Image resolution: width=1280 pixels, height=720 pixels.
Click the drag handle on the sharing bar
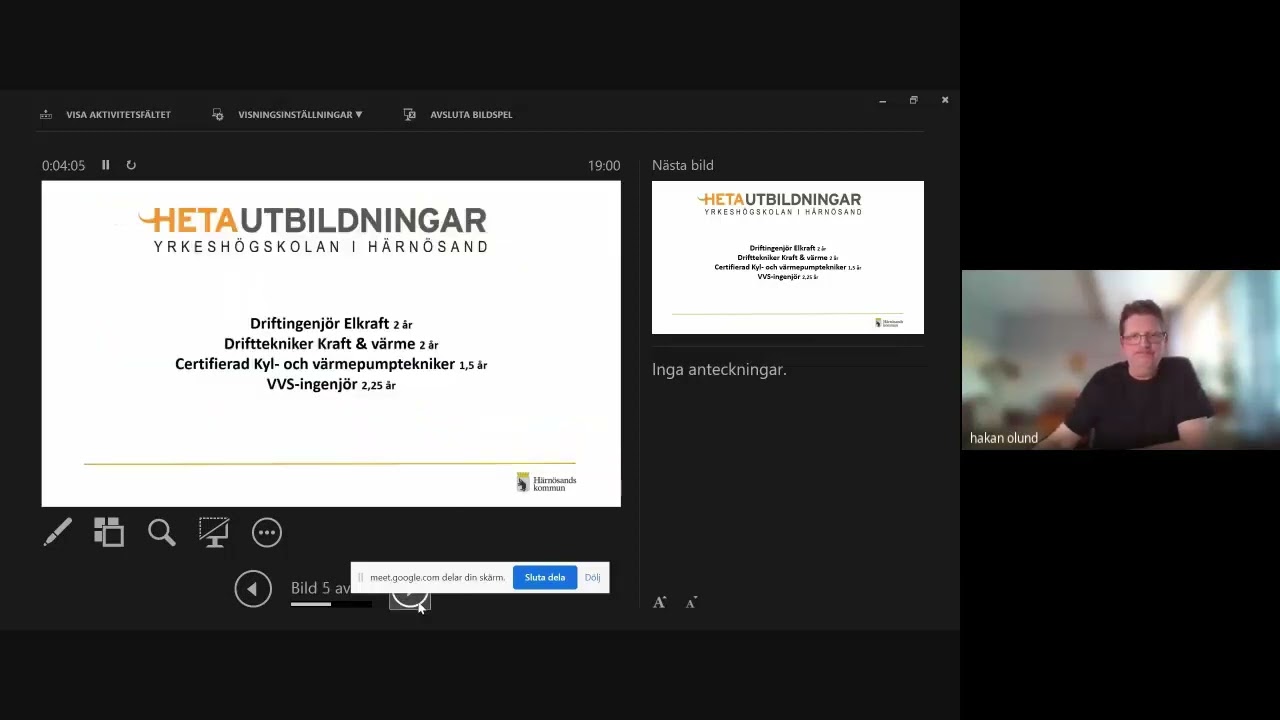(360, 577)
